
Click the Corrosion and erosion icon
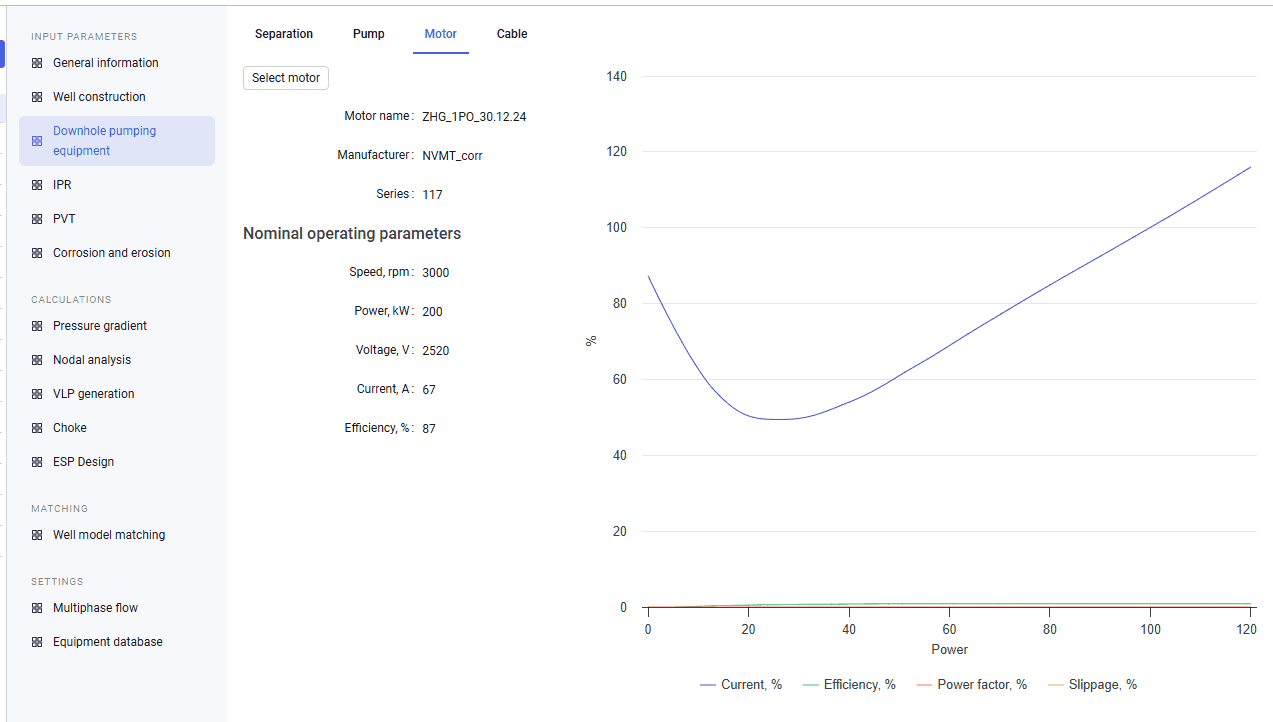tap(37, 253)
